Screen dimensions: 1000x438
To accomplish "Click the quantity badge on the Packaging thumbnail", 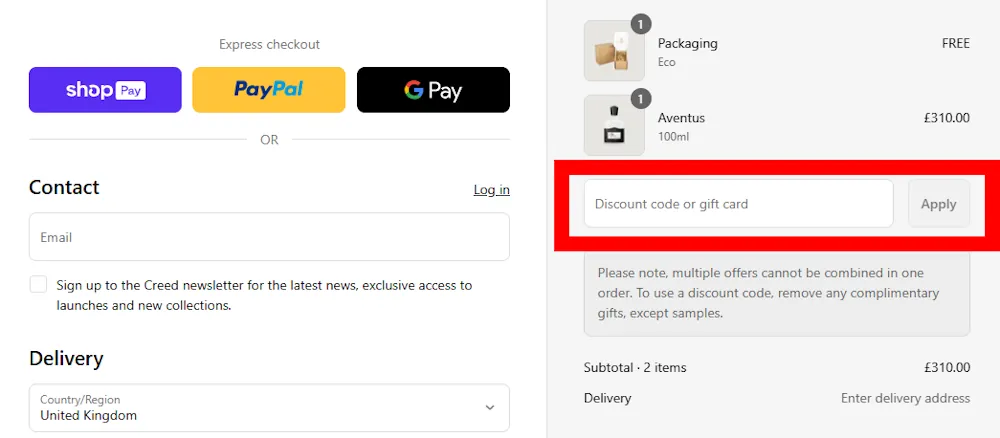I will point(641,24).
